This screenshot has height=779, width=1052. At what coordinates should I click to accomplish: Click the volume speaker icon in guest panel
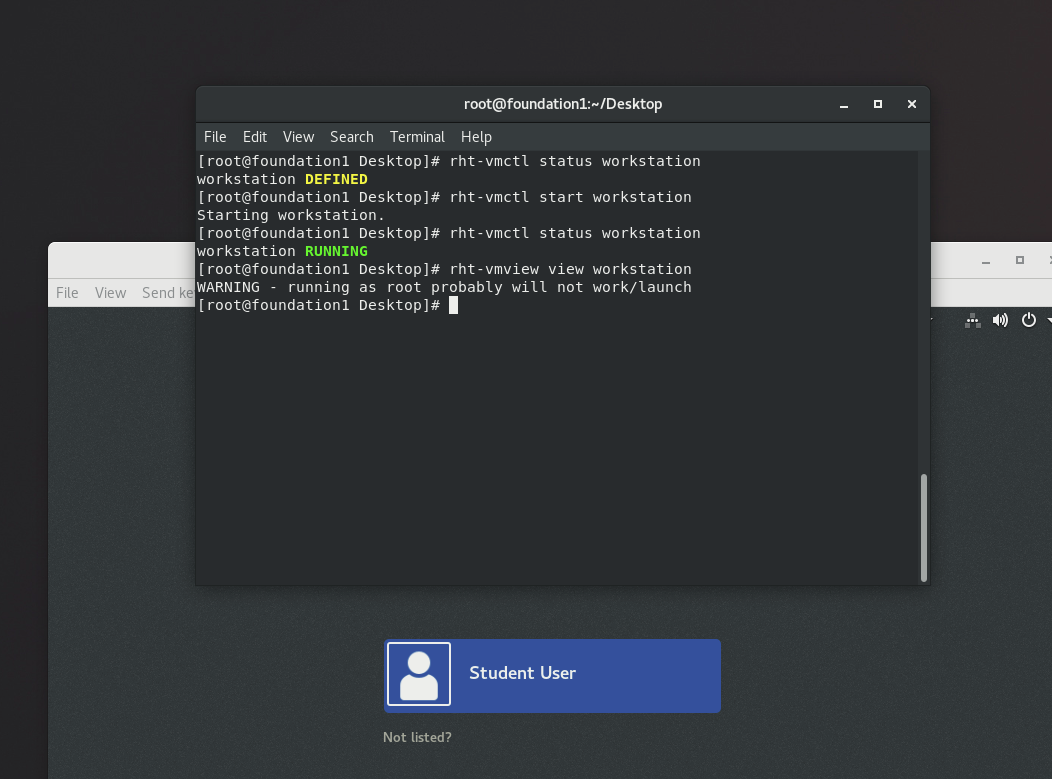[x=1000, y=320]
